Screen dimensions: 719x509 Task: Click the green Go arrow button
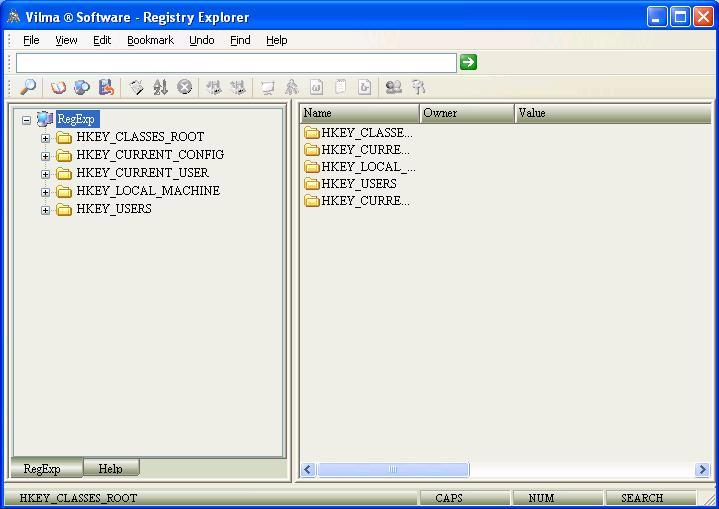coord(468,62)
